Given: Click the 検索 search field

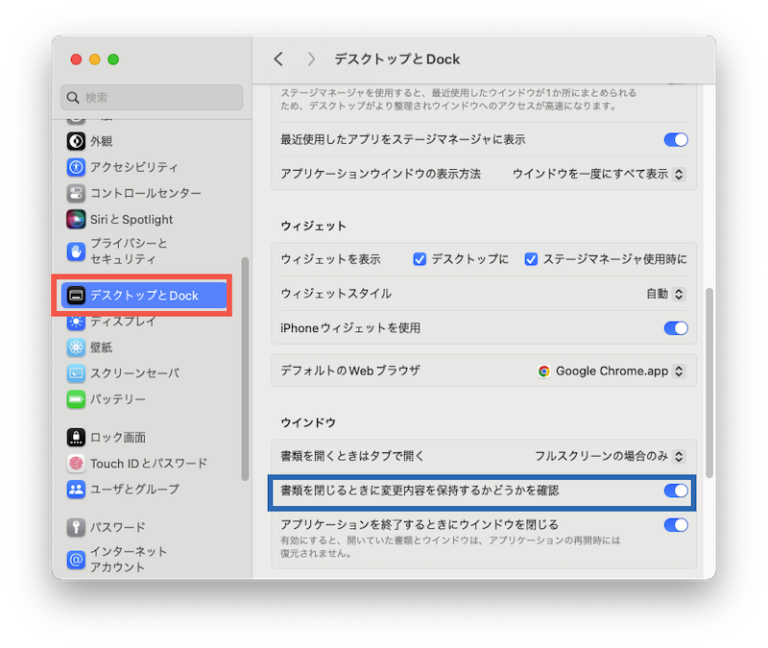Looking at the screenshot, I should click(152, 97).
